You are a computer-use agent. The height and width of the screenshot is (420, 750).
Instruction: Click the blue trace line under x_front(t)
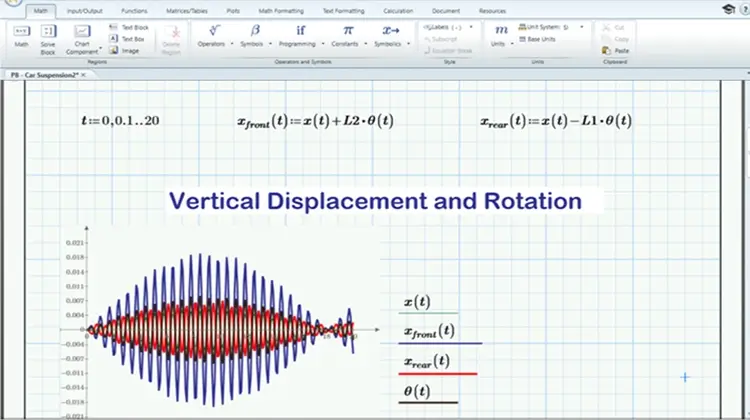[x=440, y=343]
